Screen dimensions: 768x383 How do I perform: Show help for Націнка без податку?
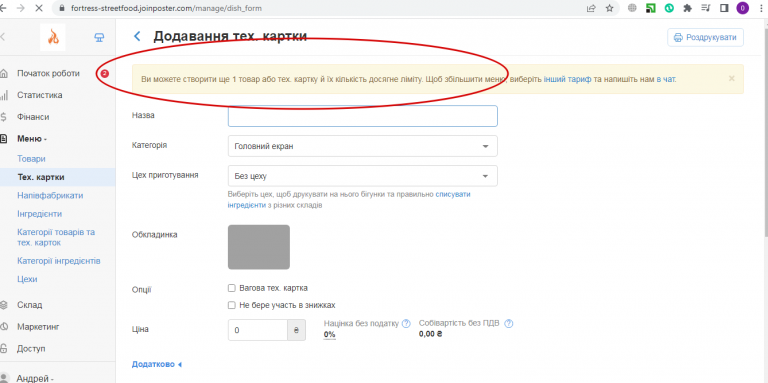pos(406,323)
